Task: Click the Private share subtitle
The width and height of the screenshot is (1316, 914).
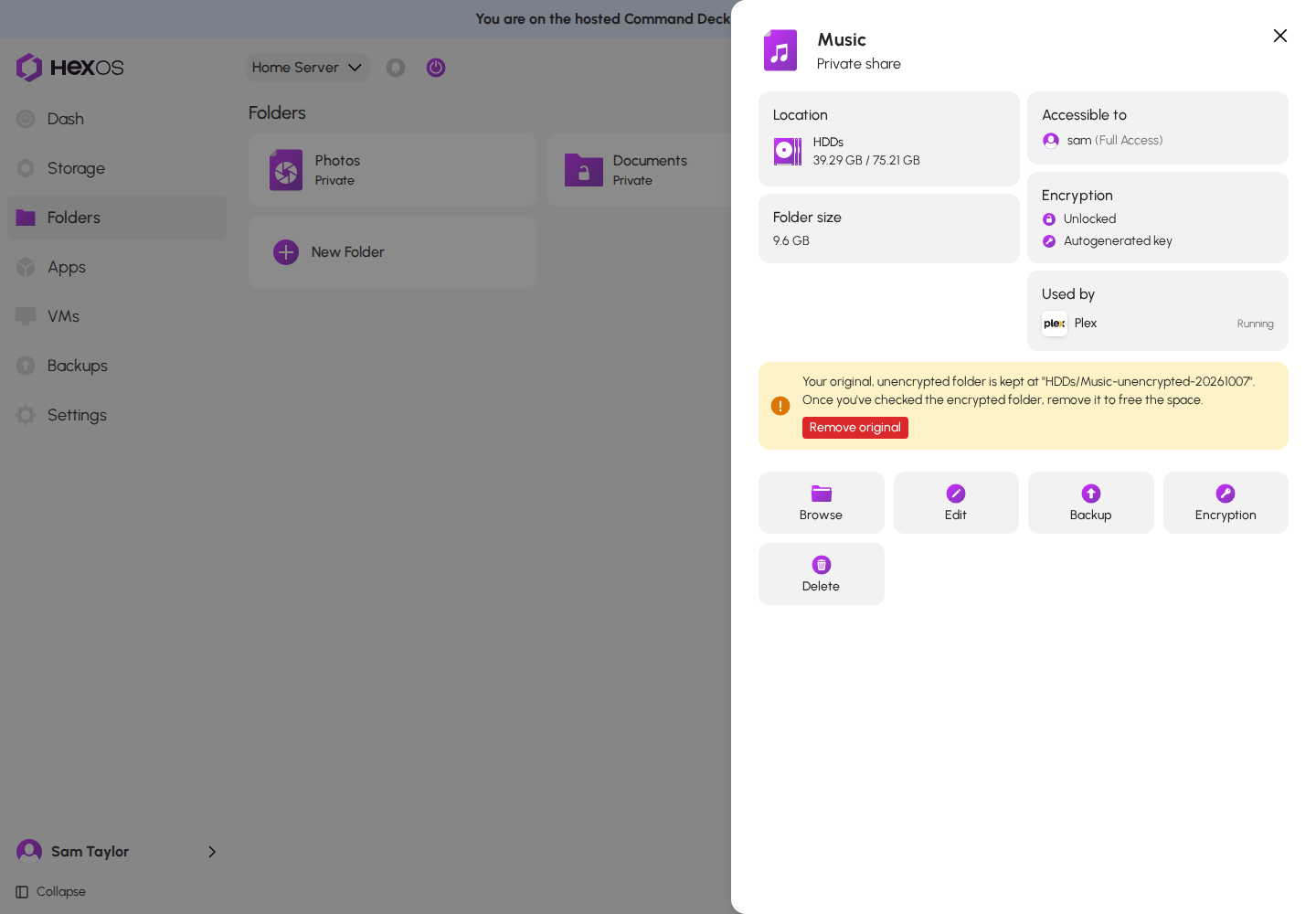Action: coord(859,64)
